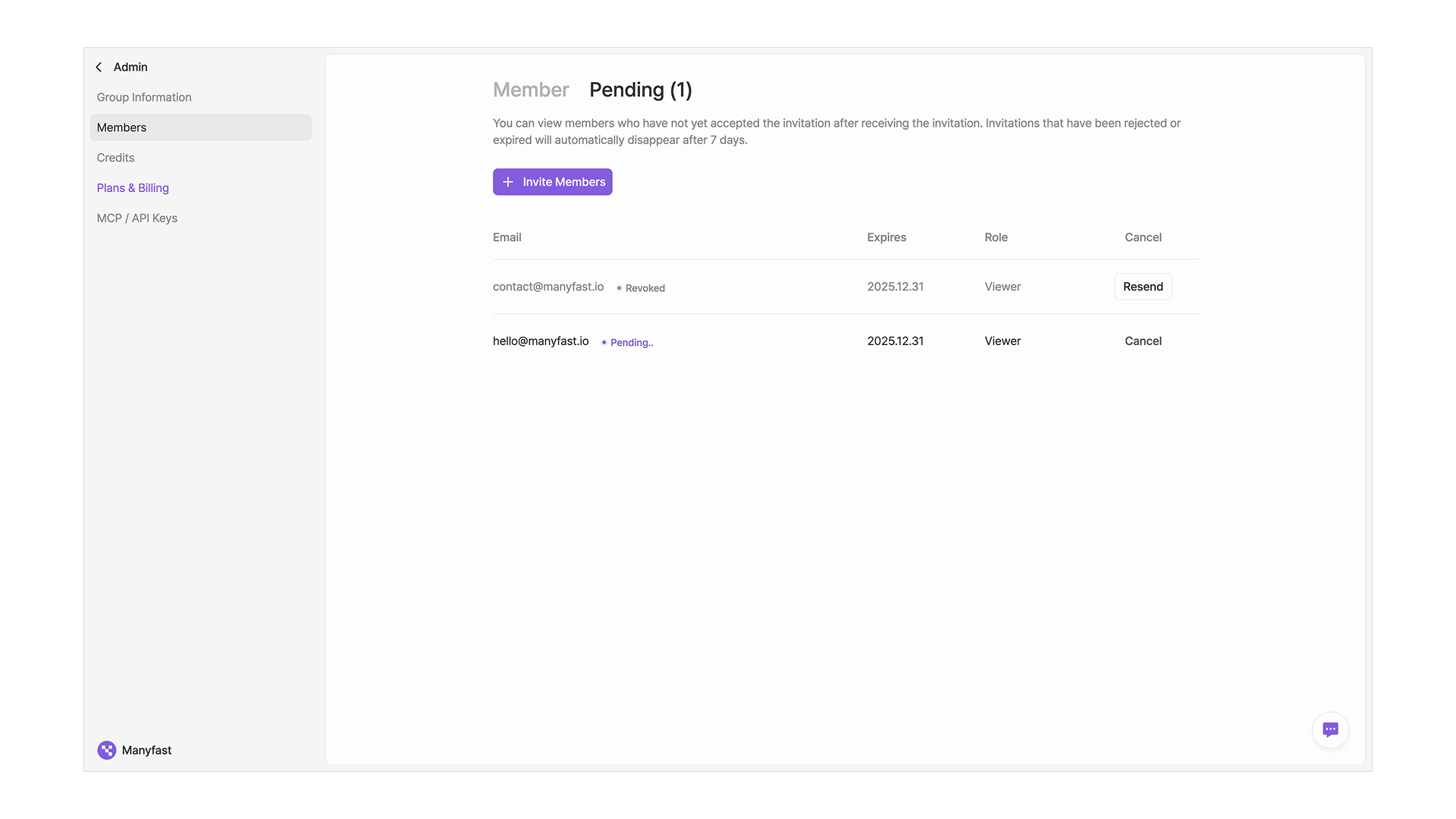Select the Pending (1) tab
1456x819 pixels.
(x=640, y=89)
